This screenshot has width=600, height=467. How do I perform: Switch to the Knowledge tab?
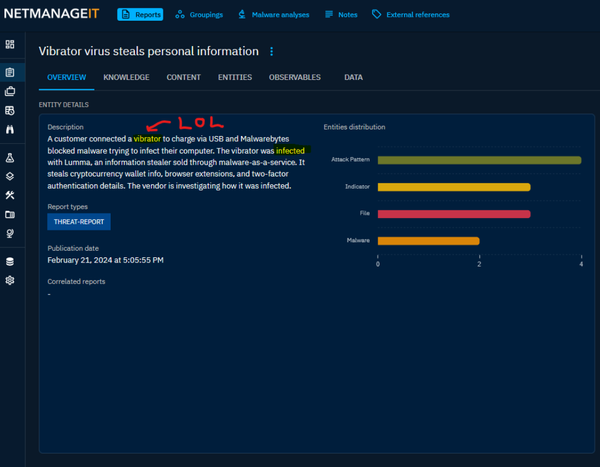pyautogui.click(x=126, y=77)
